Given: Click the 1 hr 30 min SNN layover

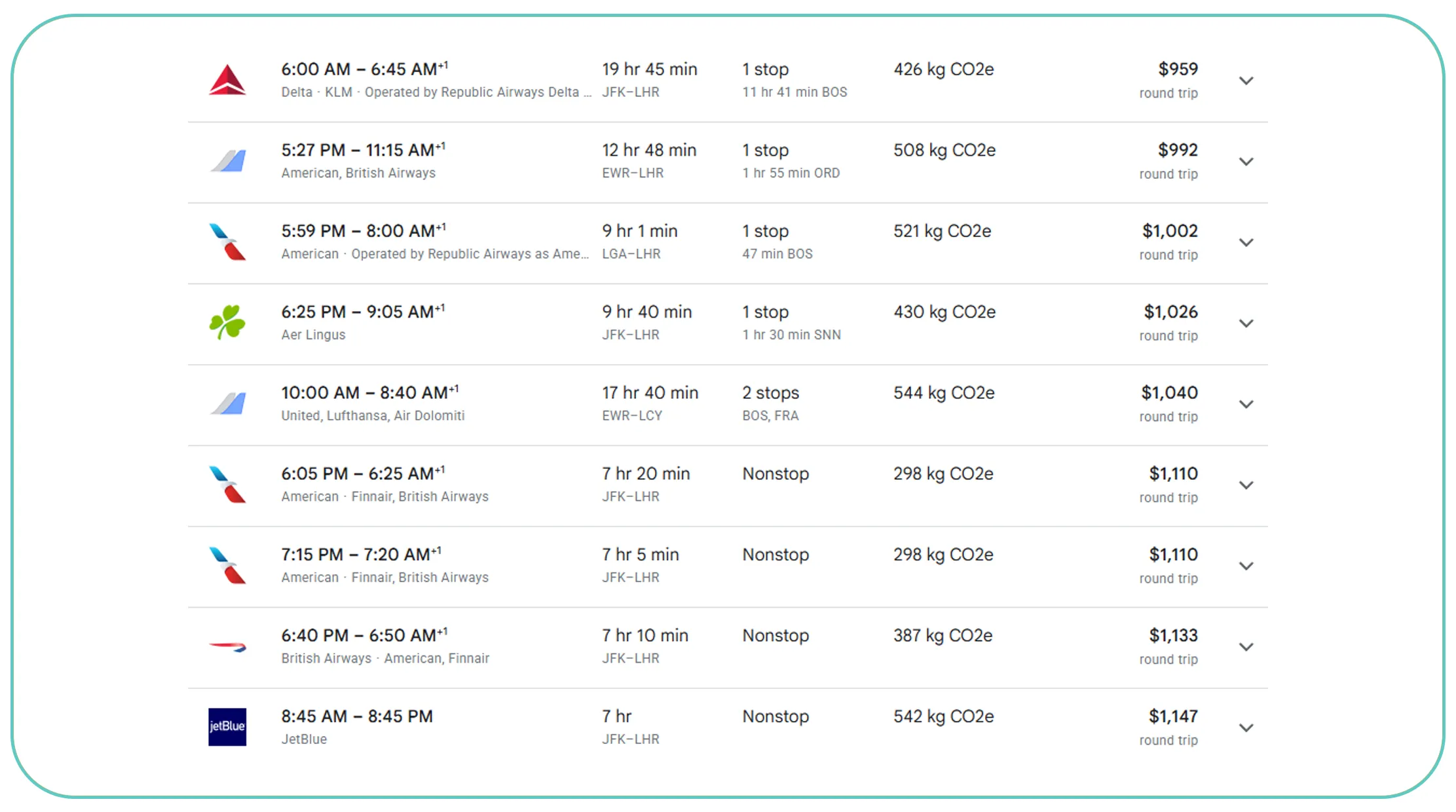Looking at the screenshot, I should point(792,335).
